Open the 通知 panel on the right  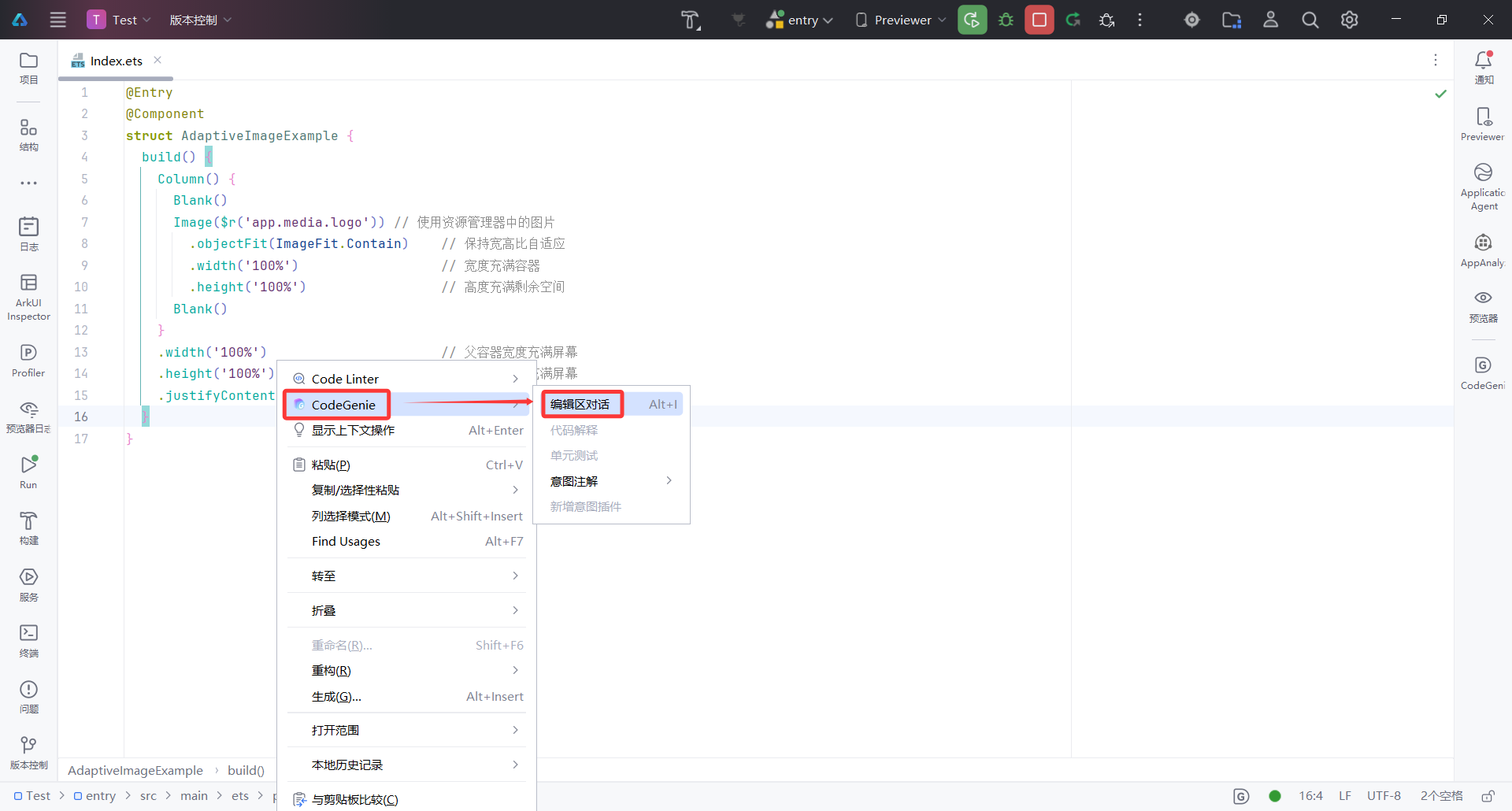click(x=1484, y=68)
